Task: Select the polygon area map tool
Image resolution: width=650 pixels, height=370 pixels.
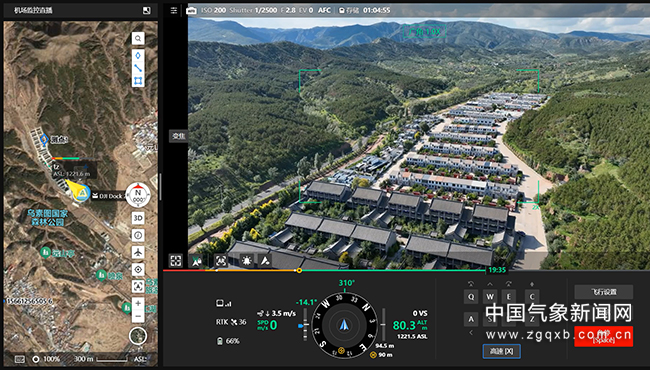Action: tap(138, 81)
